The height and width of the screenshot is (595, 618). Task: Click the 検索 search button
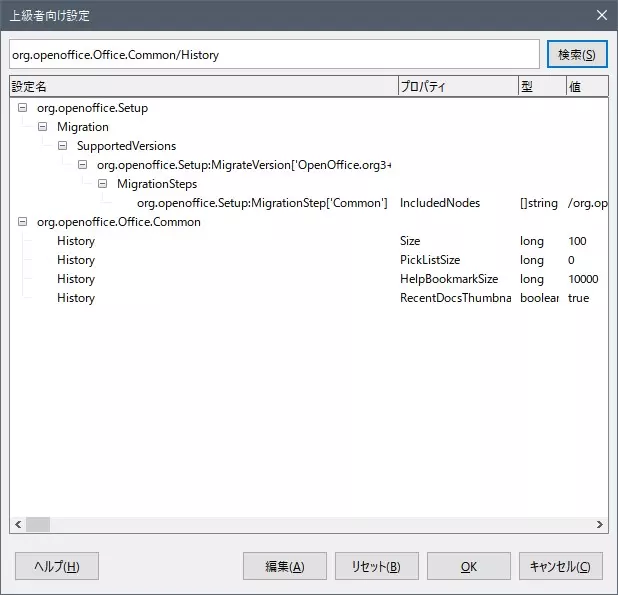point(576,54)
